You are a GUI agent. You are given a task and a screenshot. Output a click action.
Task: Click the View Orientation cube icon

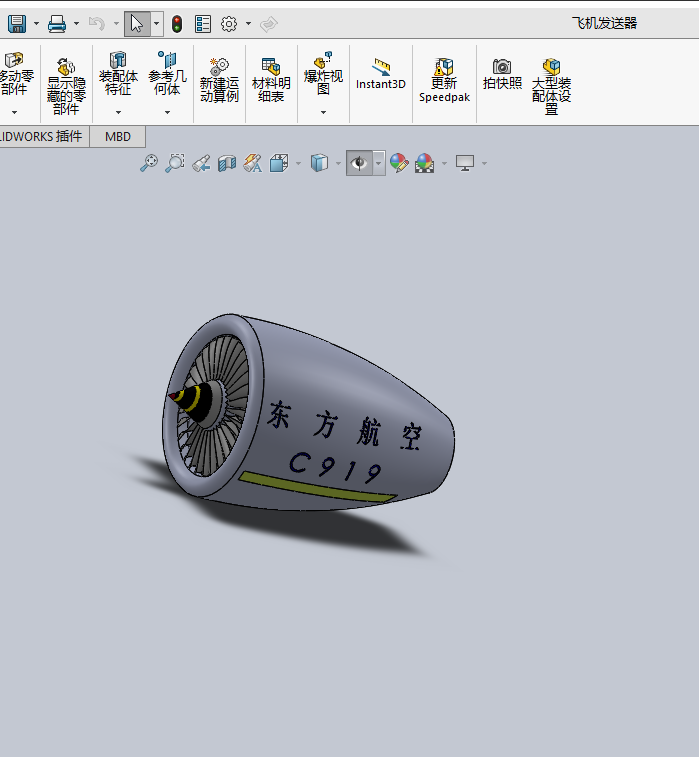pyautogui.click(x=279, y=163)
